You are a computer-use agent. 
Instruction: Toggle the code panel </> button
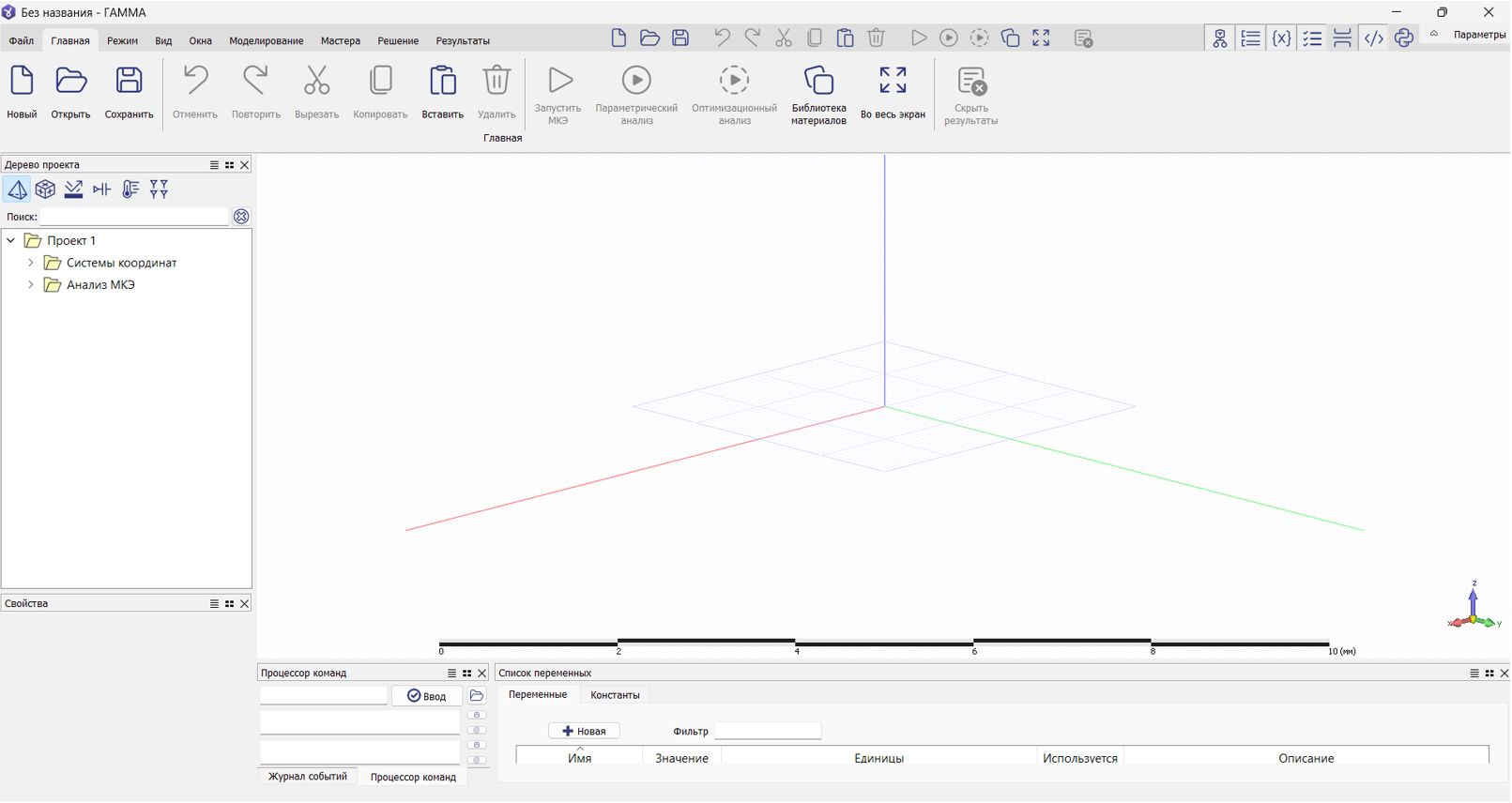(x=1373, y=38)
